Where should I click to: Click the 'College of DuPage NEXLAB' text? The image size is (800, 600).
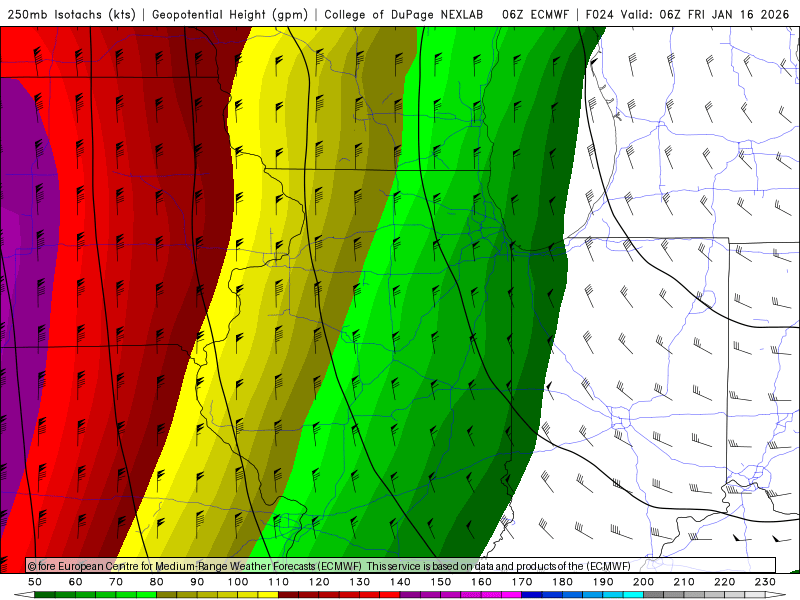tap(404, 14)
